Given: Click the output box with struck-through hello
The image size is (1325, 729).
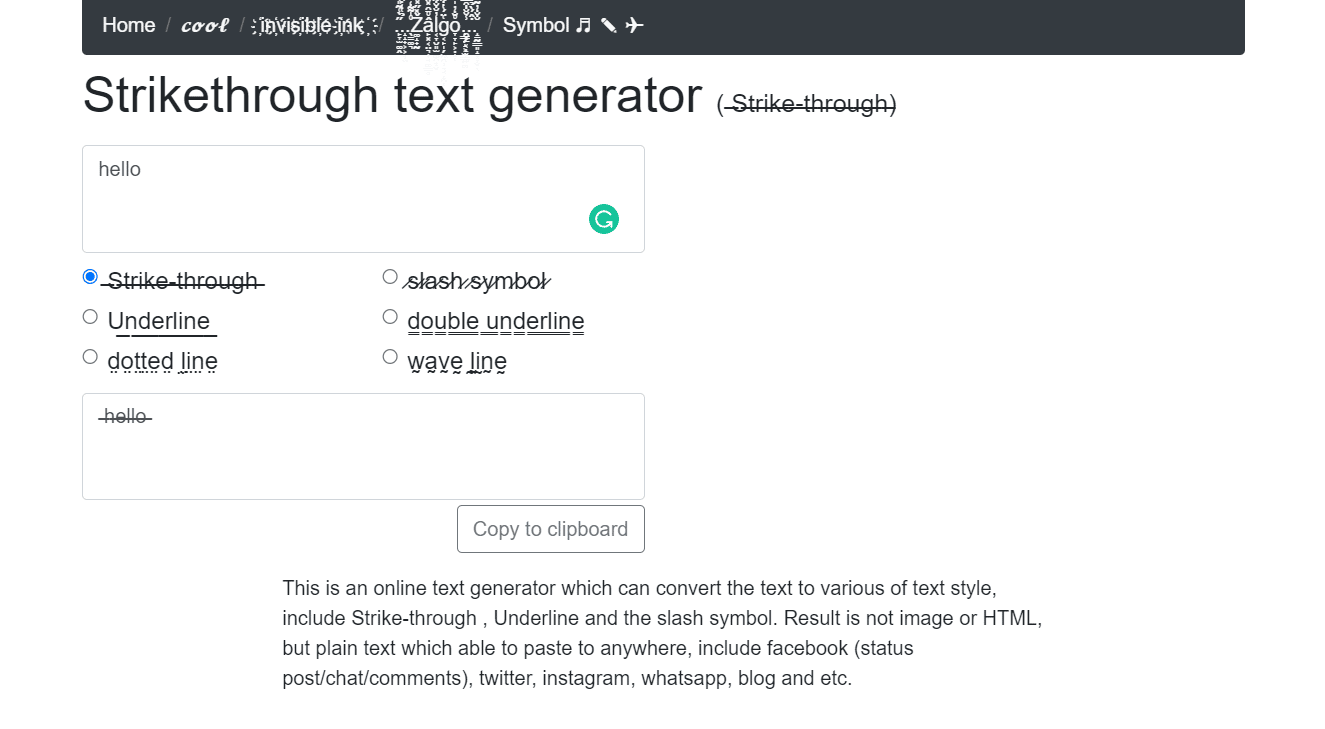Looking at the screenshot, I should [363, 446].
